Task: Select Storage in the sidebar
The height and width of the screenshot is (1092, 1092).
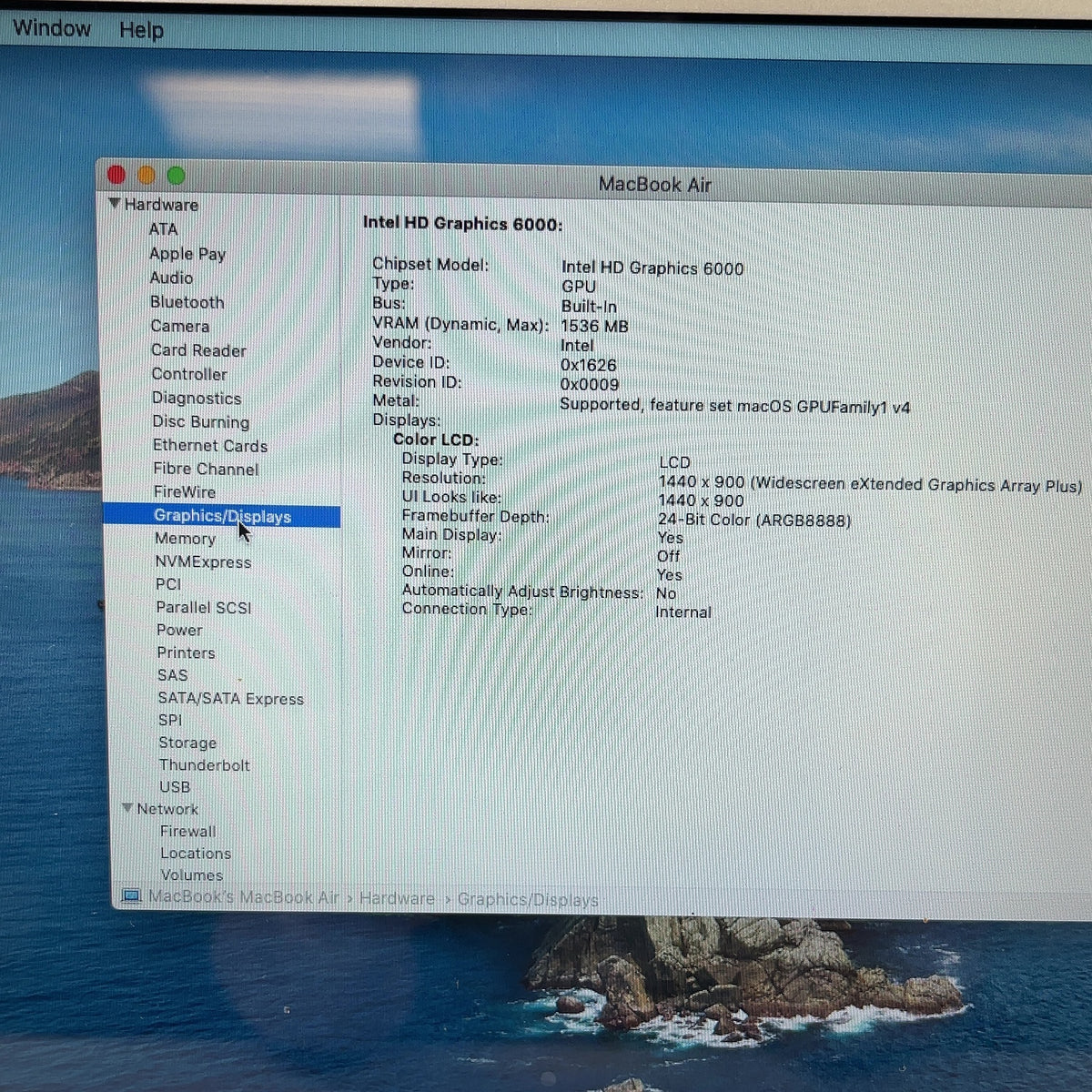Action: (x=187, y=743)
